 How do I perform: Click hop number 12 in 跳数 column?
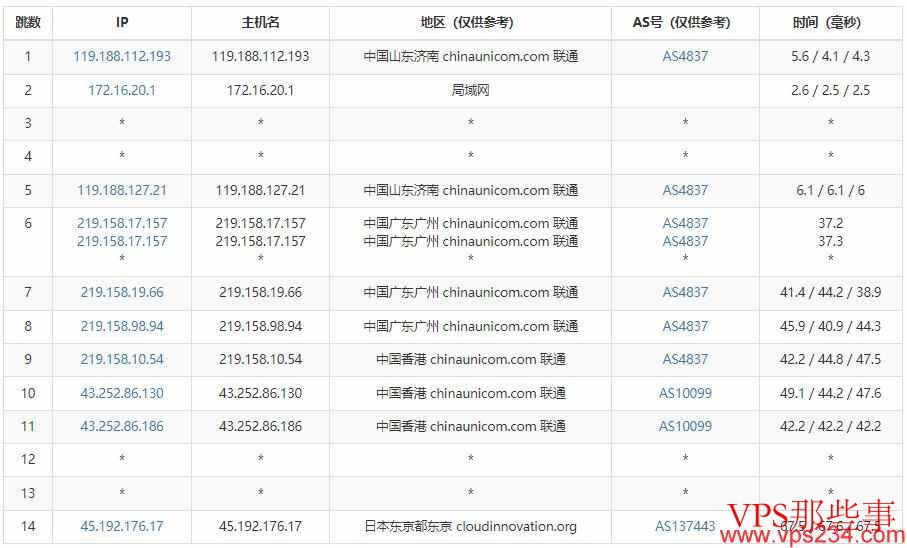pos(28,459)
